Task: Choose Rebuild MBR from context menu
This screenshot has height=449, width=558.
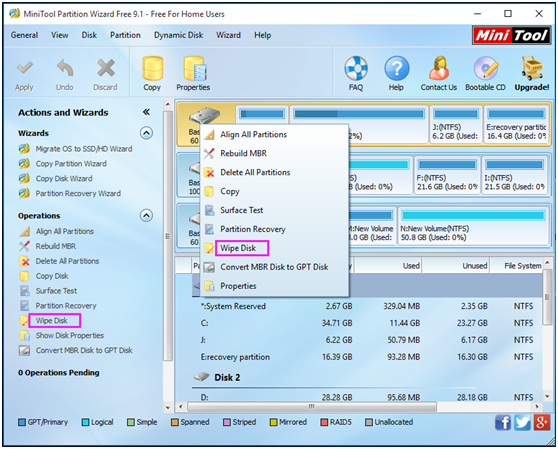Action: tap(274, 153)
